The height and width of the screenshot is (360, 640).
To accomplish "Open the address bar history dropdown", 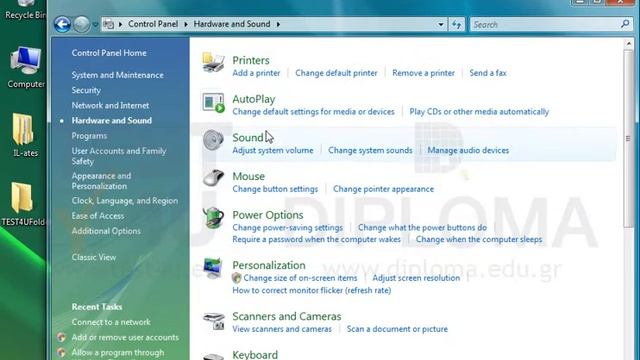I will click(440, 24).
